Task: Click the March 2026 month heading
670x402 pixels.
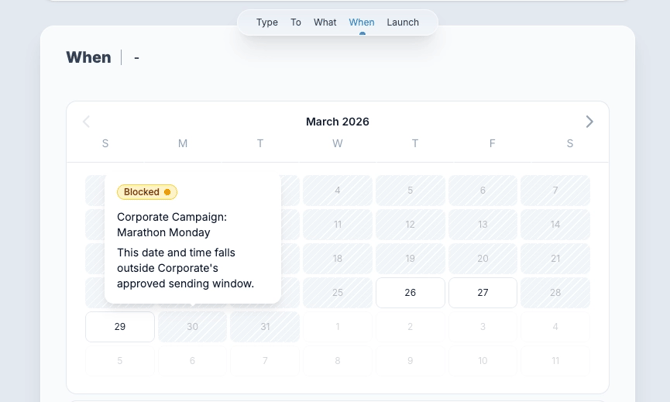Action: click(x=337, y=122)
